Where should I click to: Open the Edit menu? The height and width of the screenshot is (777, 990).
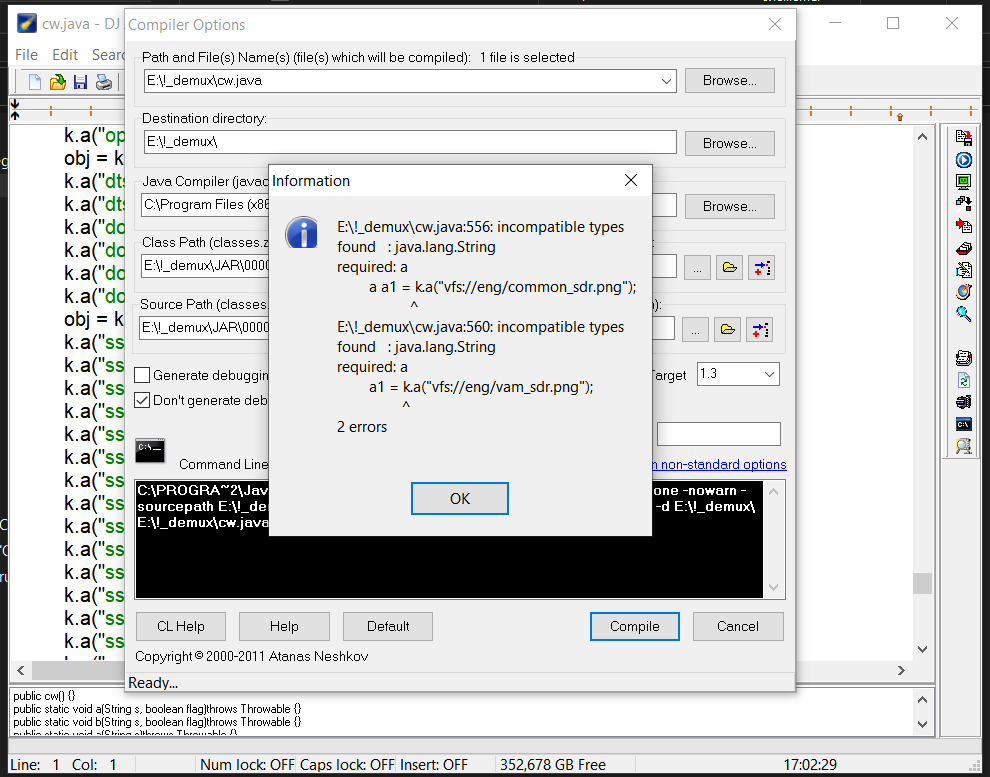tap(65, 55)
